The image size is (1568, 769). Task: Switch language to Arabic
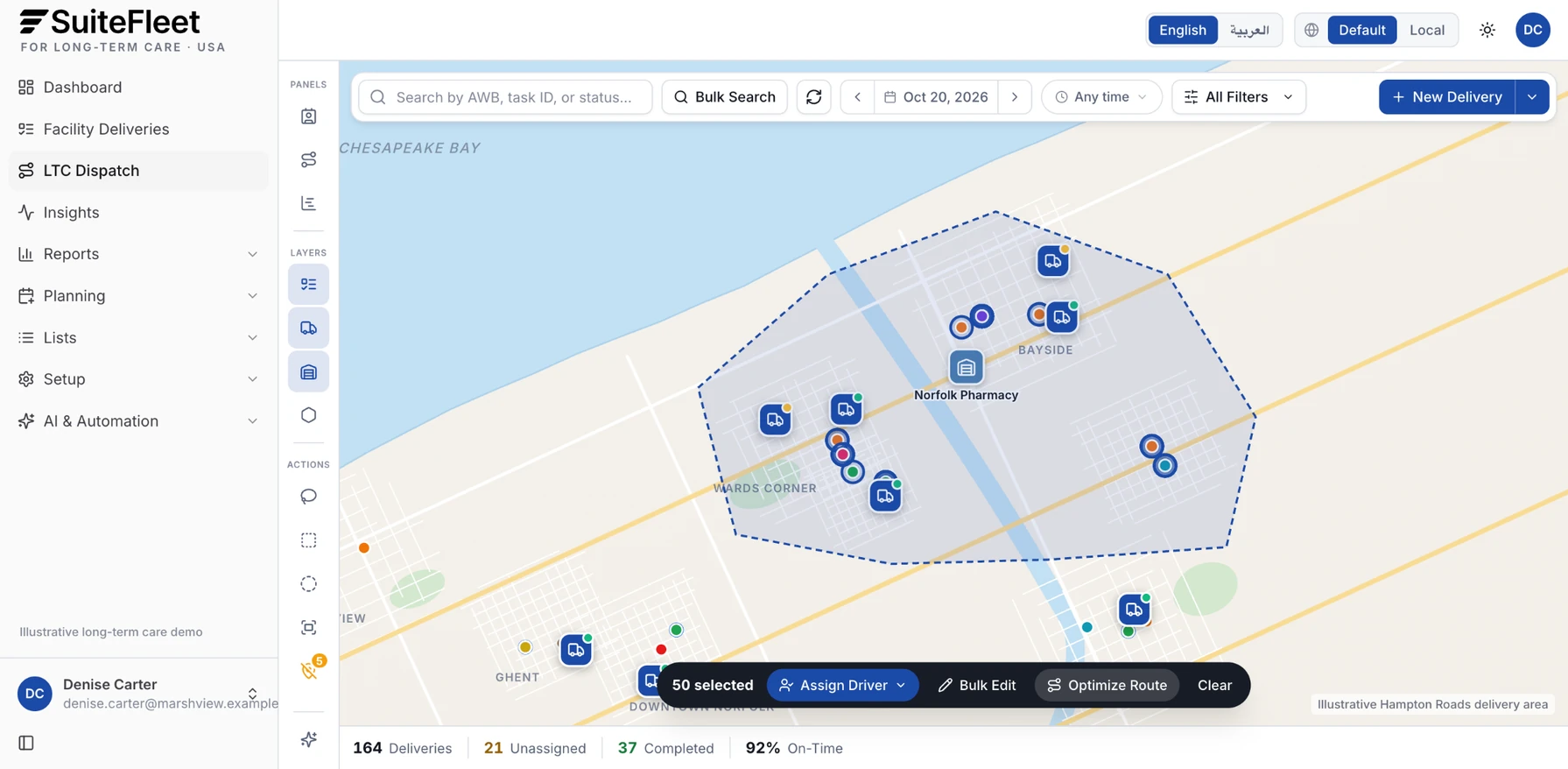click(x=1248, y=30)
